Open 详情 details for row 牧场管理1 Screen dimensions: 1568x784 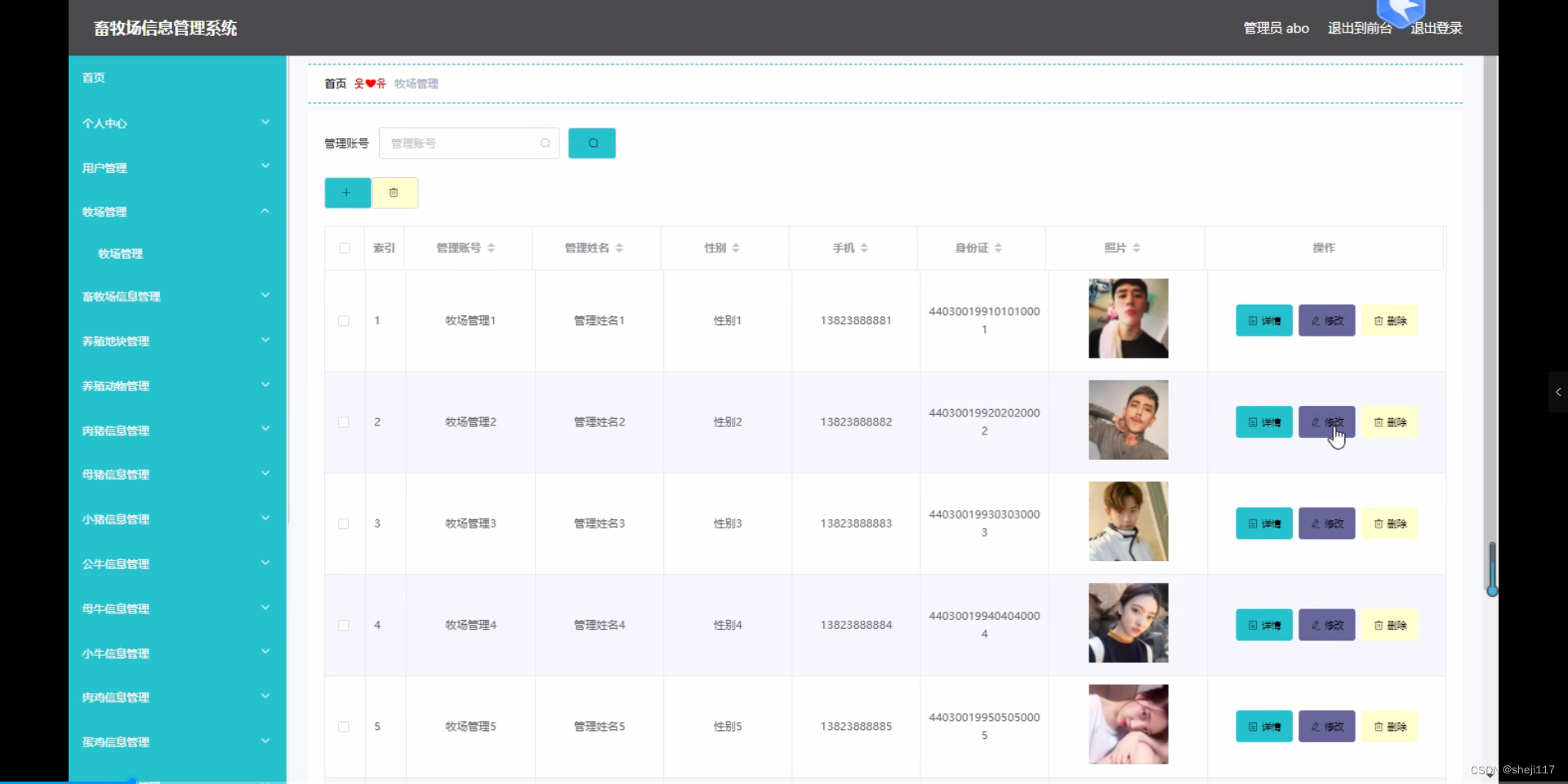click(1264, 320)
